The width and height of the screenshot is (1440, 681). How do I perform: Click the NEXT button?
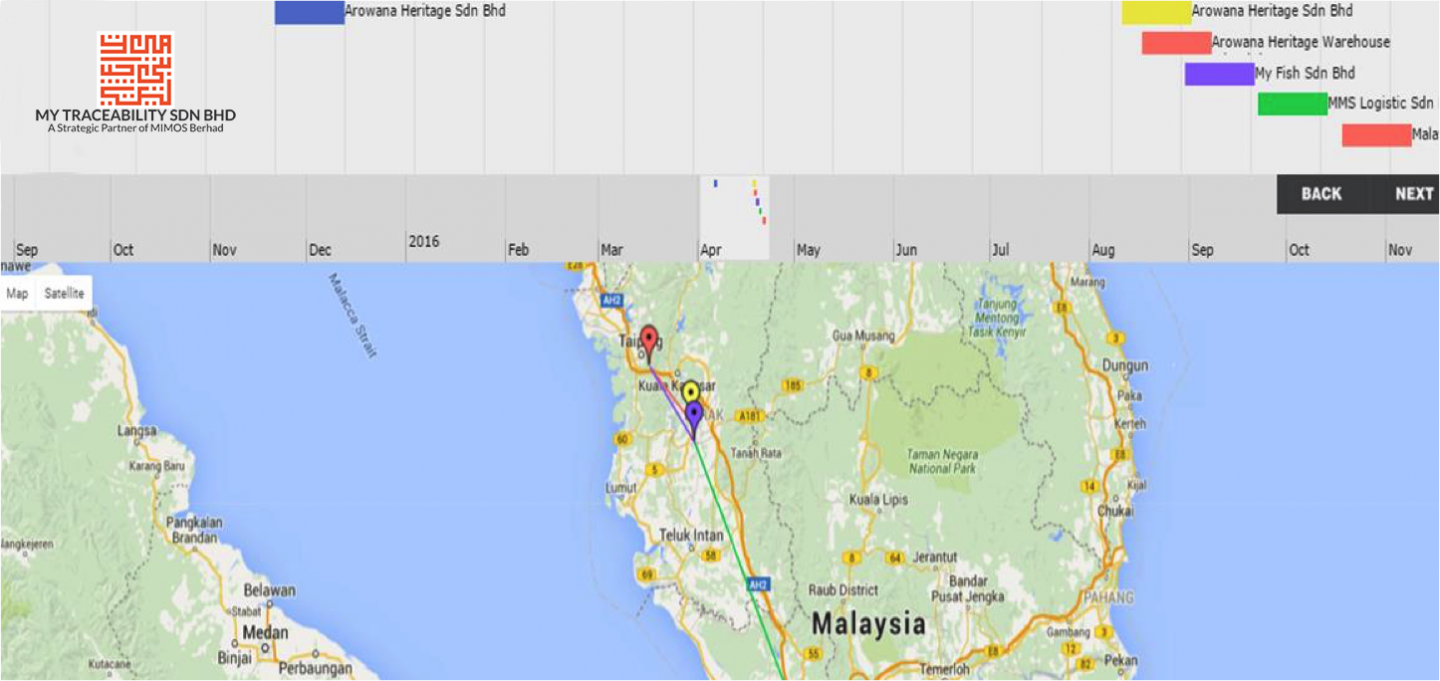[x=1414, y=194]
